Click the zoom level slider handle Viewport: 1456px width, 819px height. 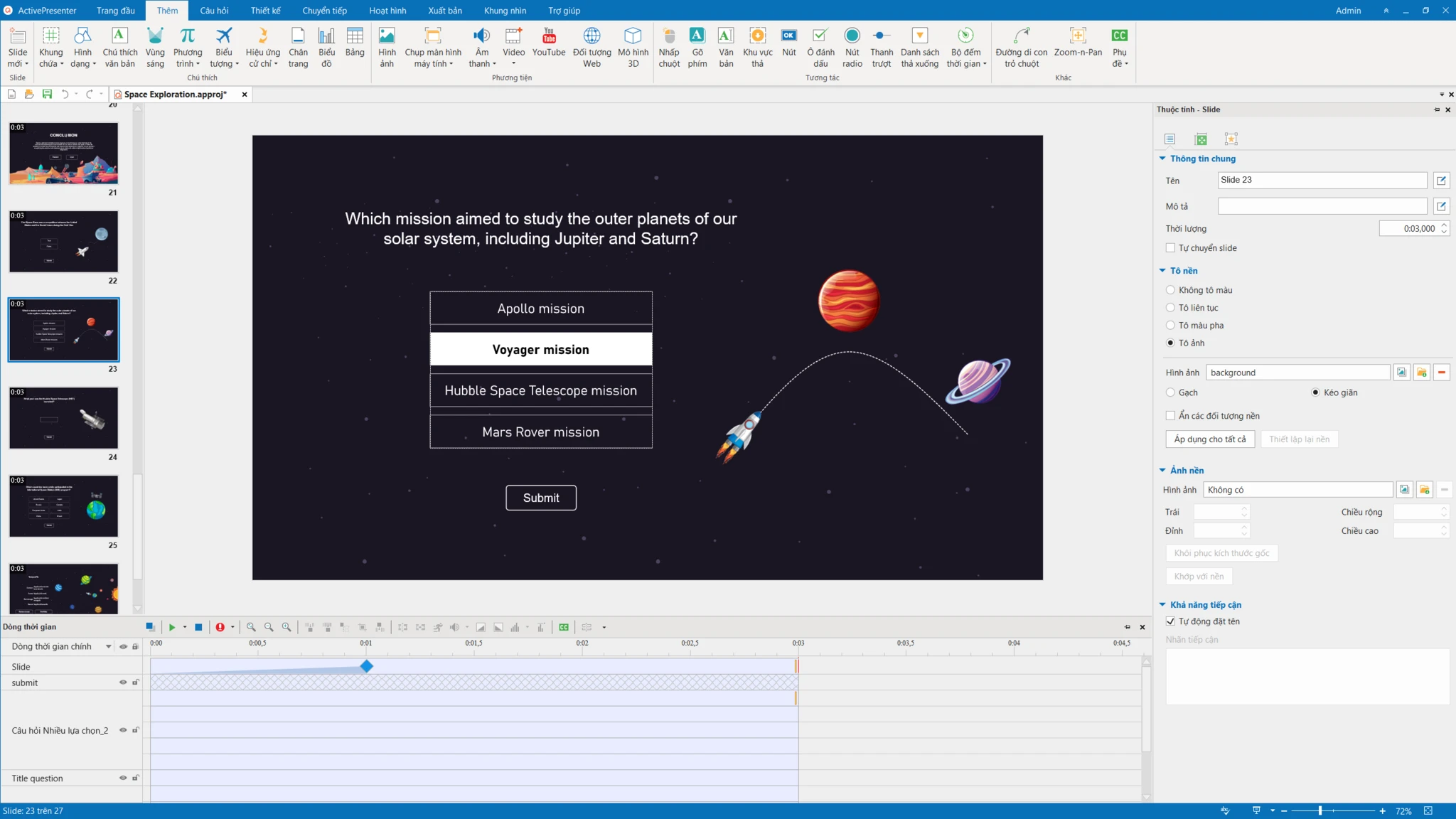coord(1320,810)
